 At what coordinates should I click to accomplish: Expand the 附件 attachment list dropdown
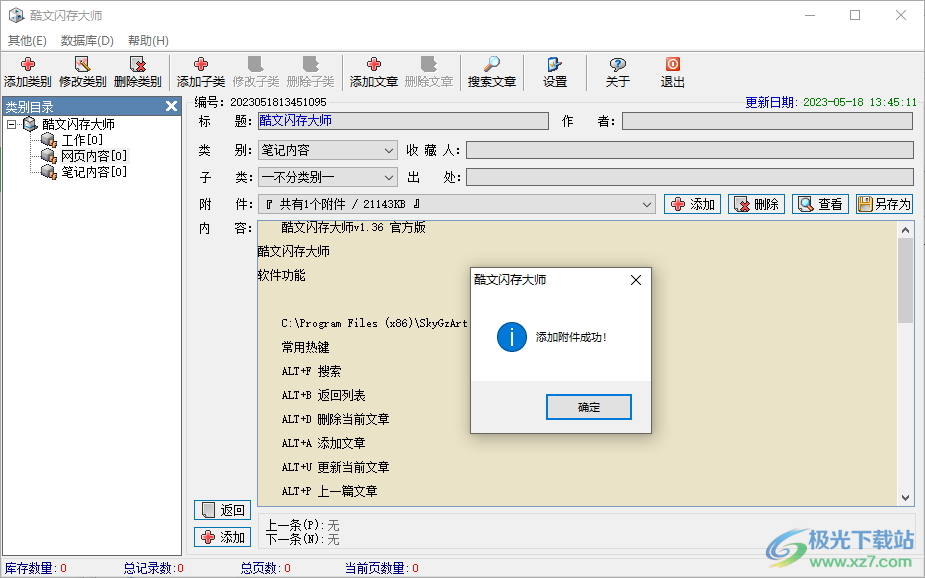coord(647,205)
